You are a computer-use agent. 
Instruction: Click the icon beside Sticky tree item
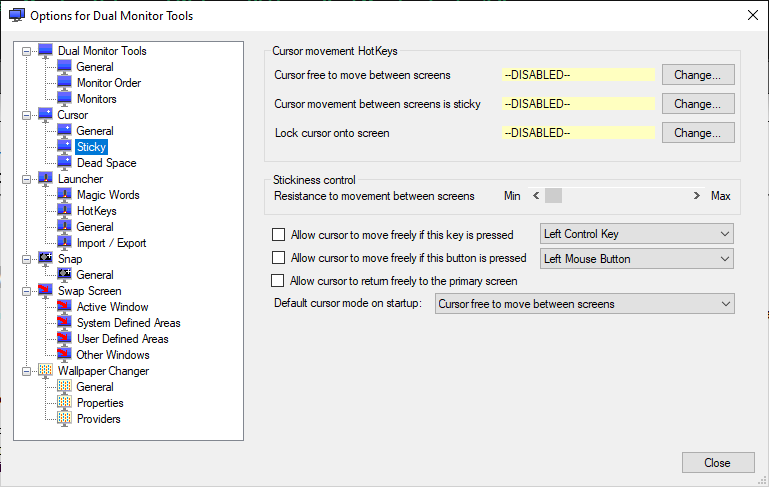coord(64,147)
